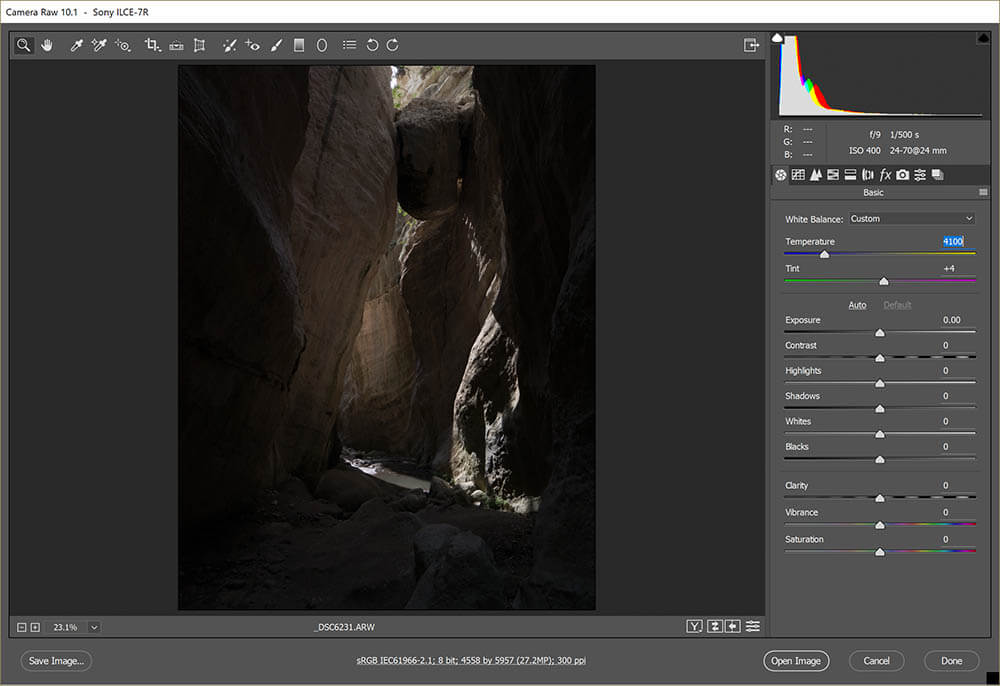Click the Auto exposure adjustment link
1000x686 pixels.
pos(858,305)
